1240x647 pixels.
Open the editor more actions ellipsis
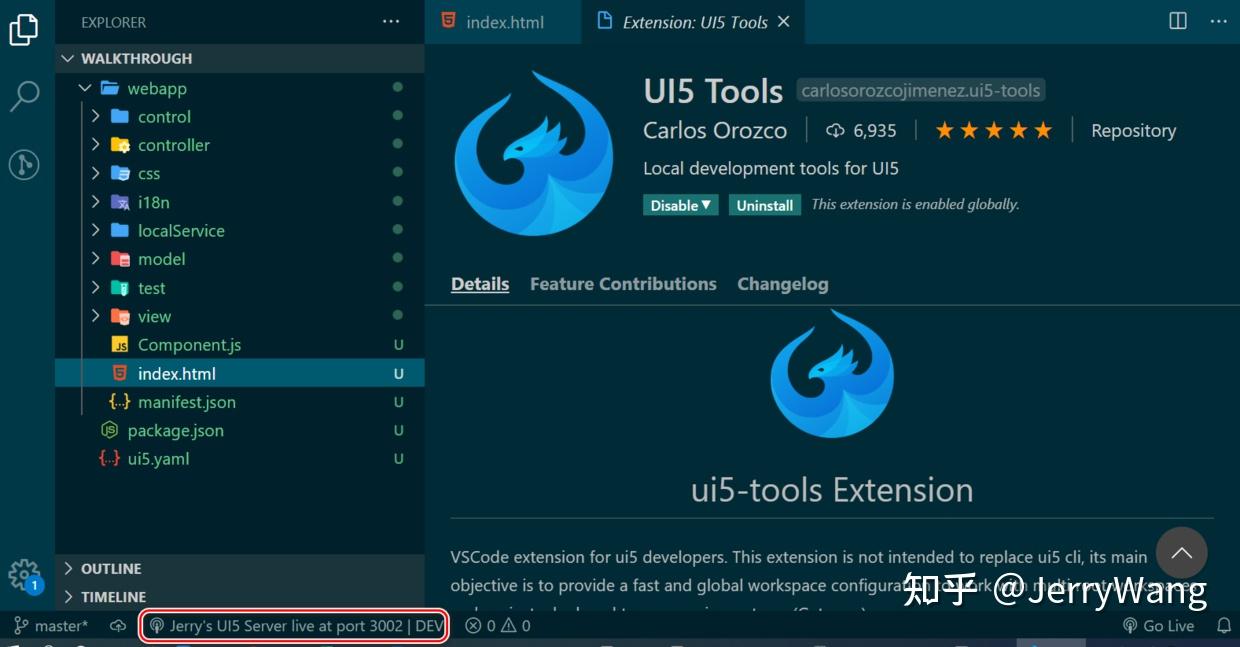coord(1219,21)
